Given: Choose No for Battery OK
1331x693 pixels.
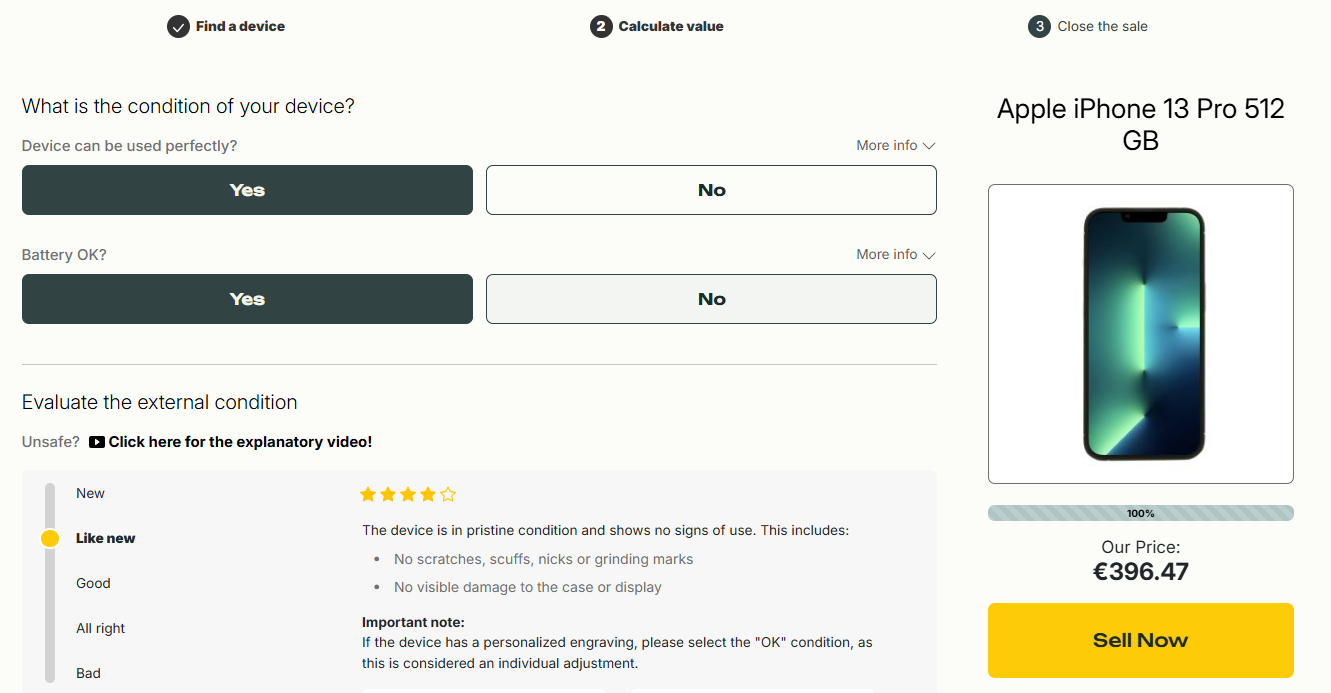Looking at the screenshot, I should [711, 299].
